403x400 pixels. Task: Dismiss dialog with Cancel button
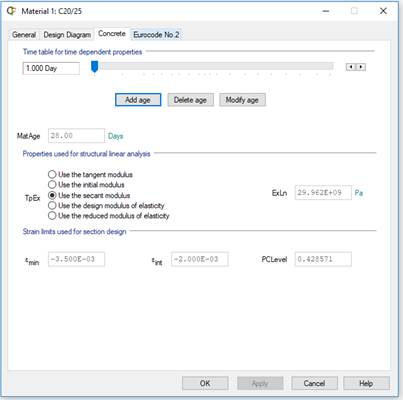(314, 383)
